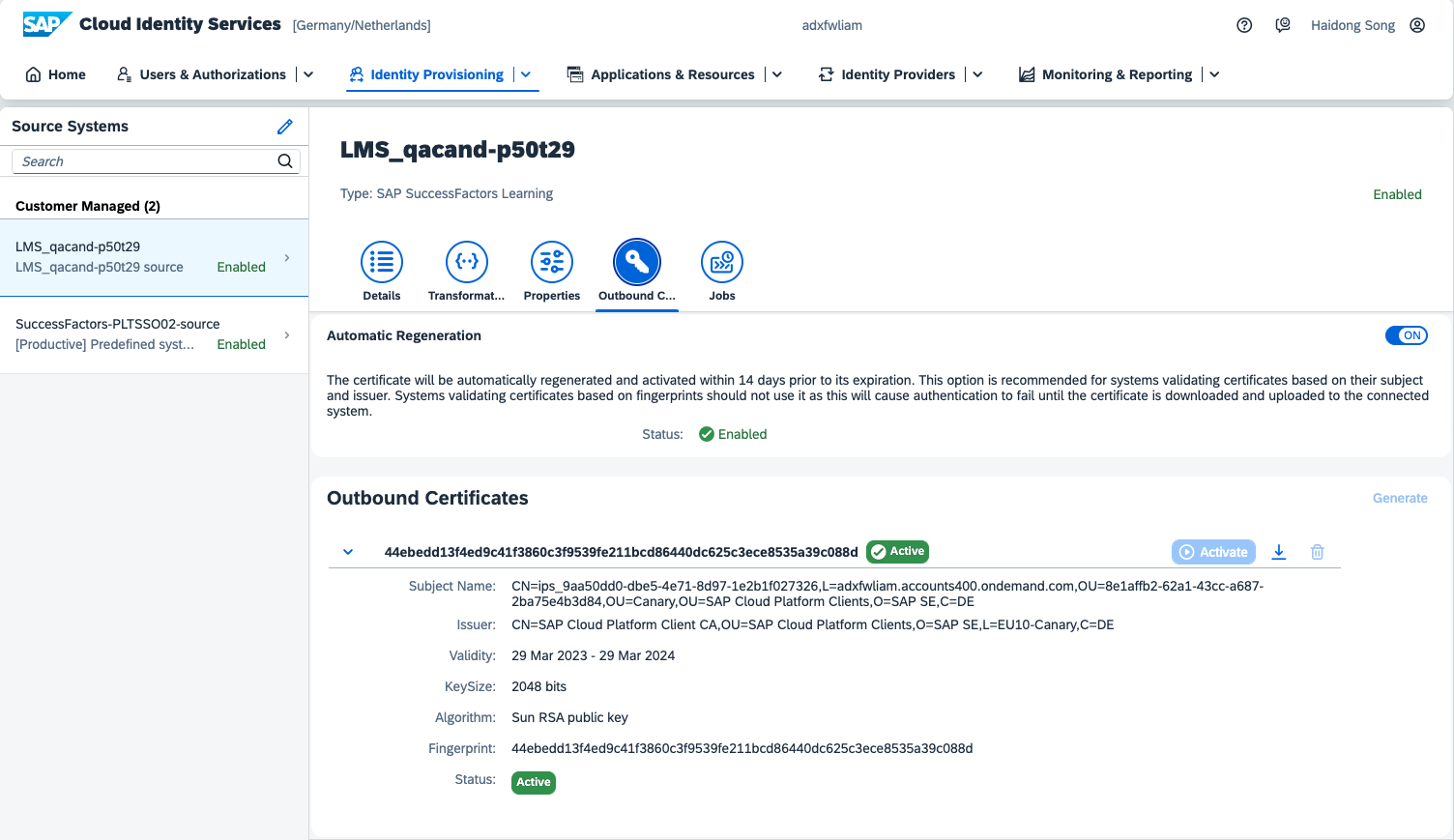
Task: Open the feedback headset icon
Action: 1283,25
